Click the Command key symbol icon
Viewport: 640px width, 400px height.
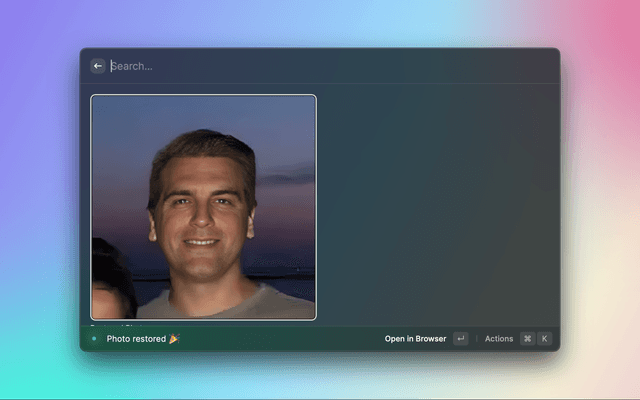coord(527,339)
